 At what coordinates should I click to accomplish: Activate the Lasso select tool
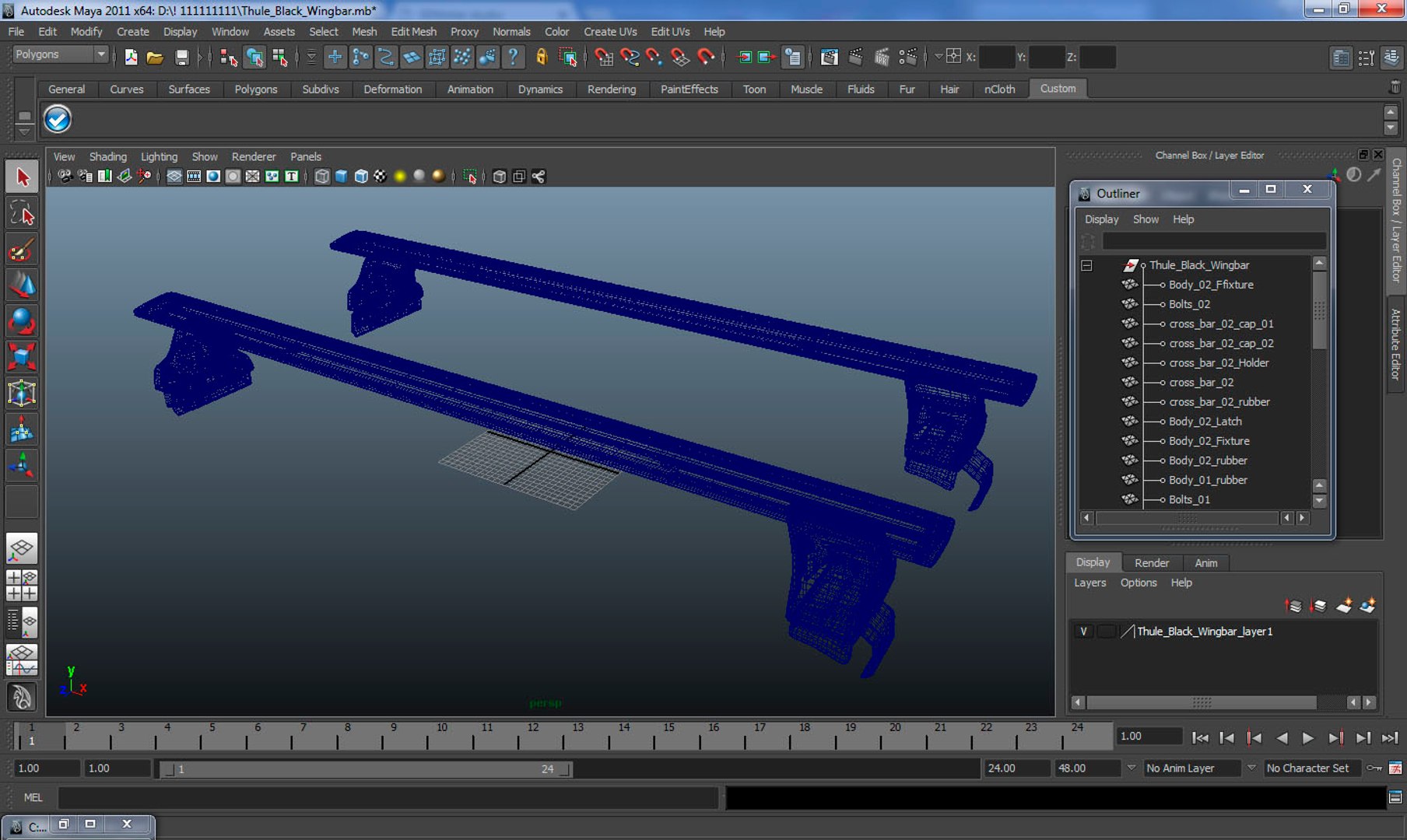pos(22,213)
